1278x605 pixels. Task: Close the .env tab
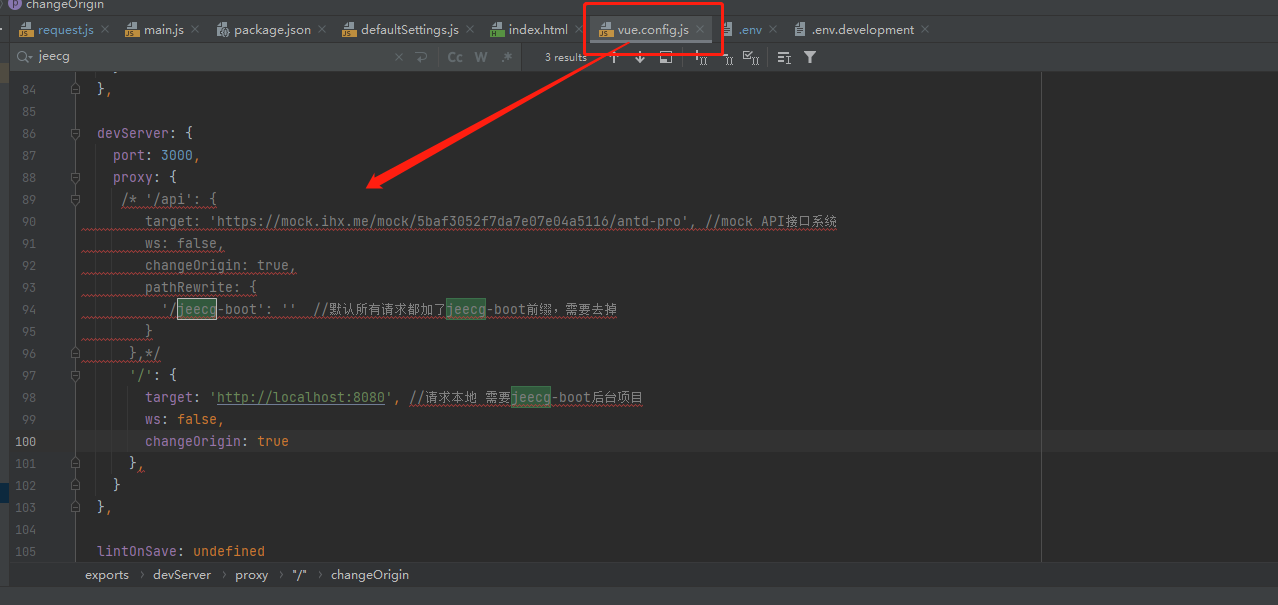click(773, 30)
